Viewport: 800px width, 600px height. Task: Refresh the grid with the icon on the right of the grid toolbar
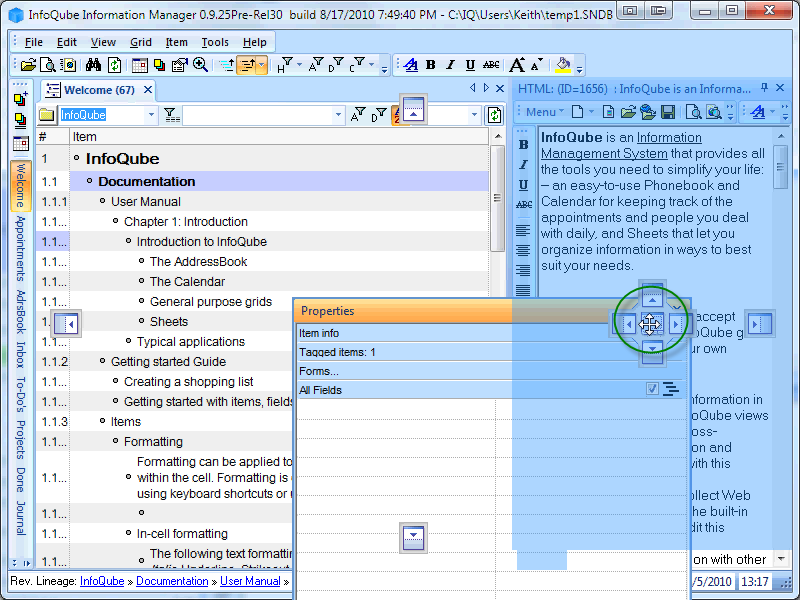494,115
